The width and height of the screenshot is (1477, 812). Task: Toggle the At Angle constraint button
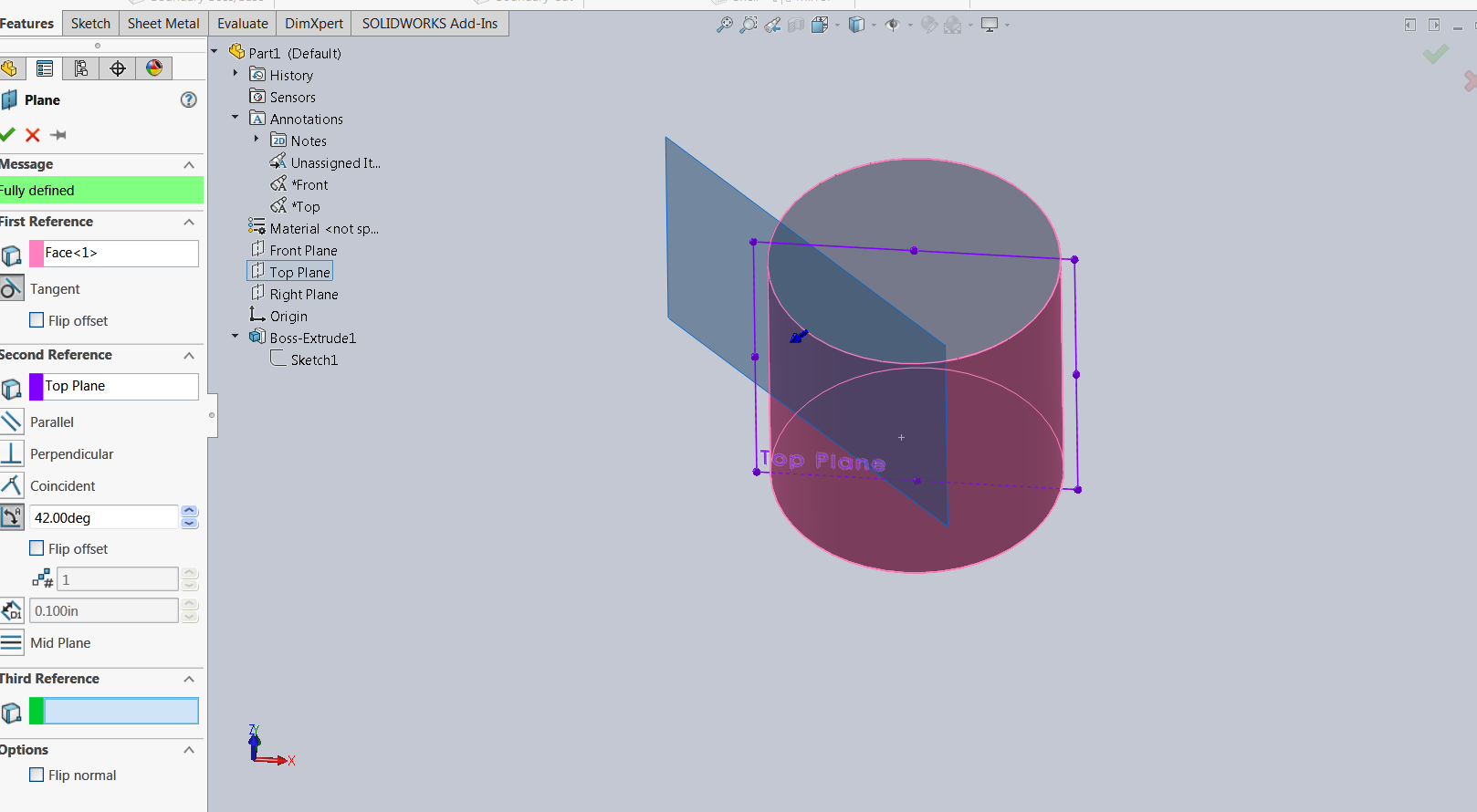11,517
